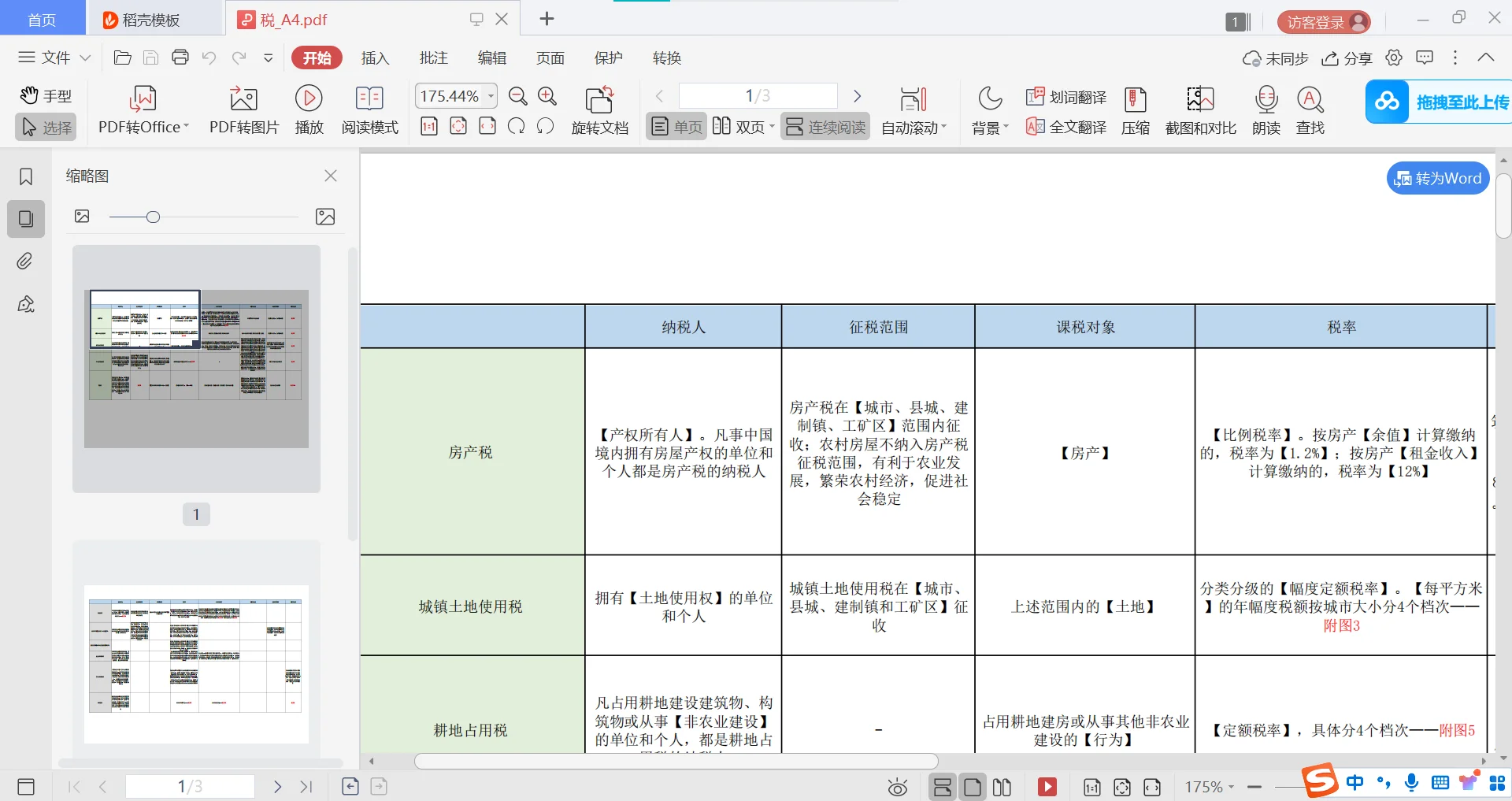Screen dimensions: 1512x801
Task: Open the 文件 menu dropdown
Action: point(54,57)
